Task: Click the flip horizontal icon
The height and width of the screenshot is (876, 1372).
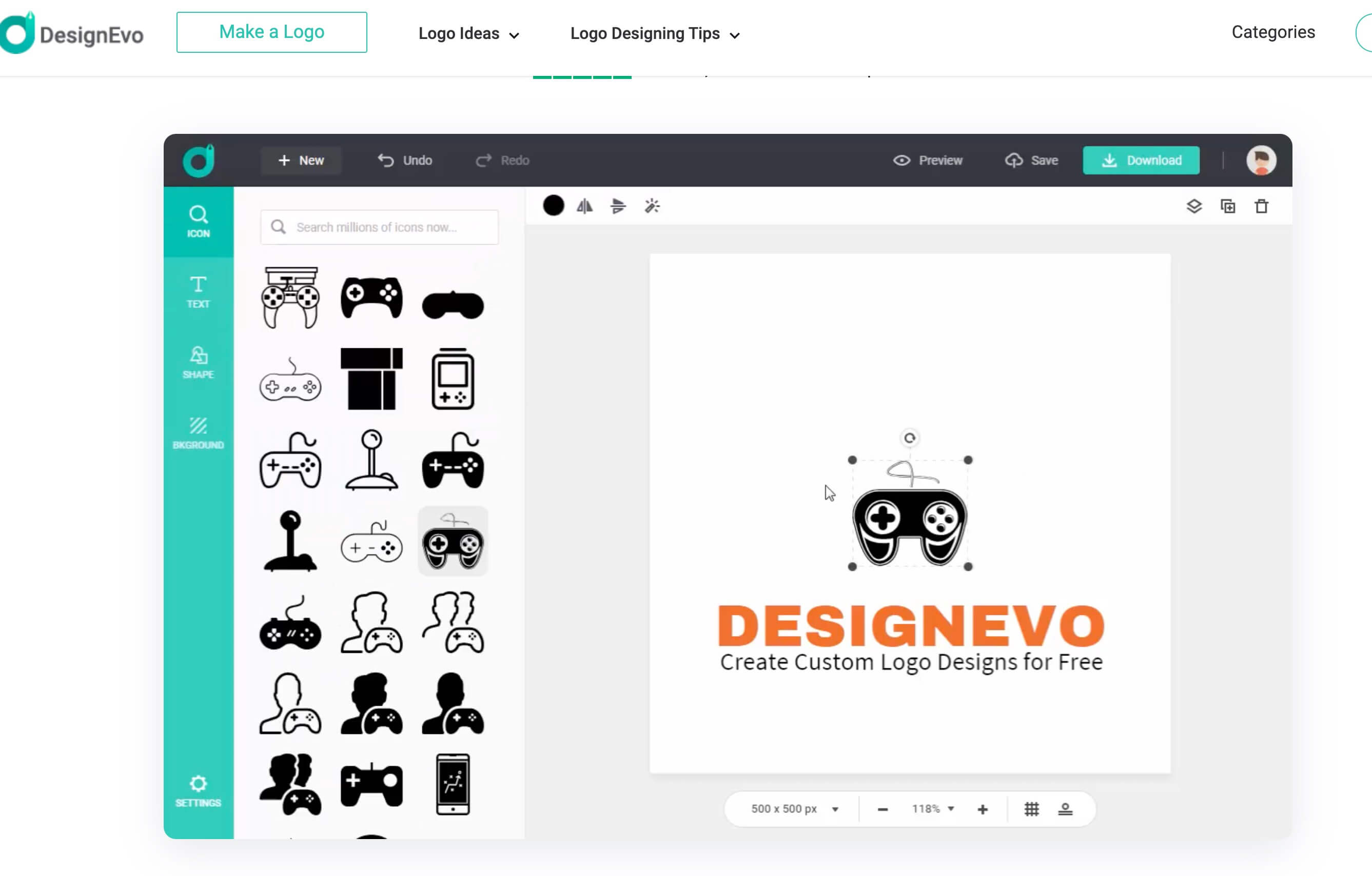Action: click(584, 206)
